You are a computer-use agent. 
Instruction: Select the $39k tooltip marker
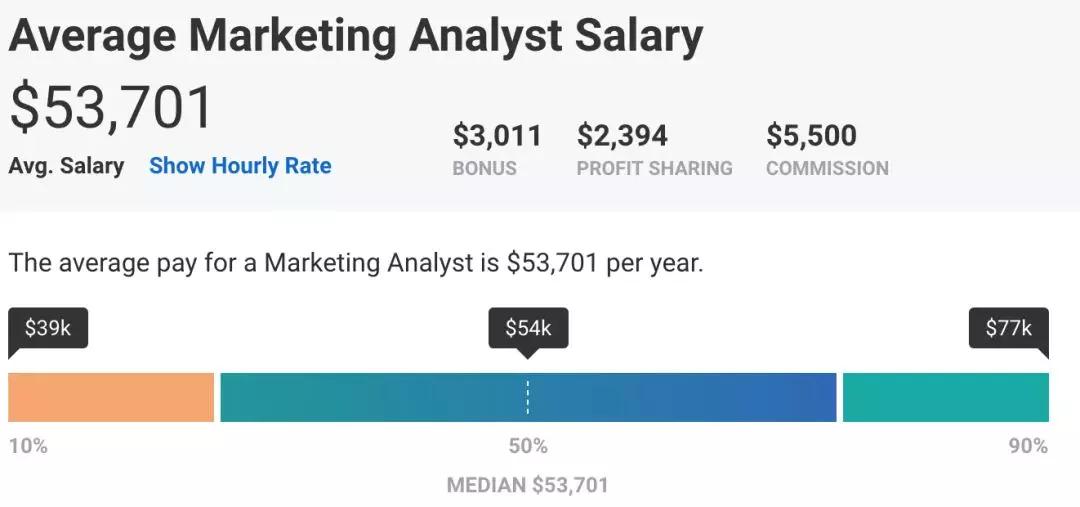(48, 329)
